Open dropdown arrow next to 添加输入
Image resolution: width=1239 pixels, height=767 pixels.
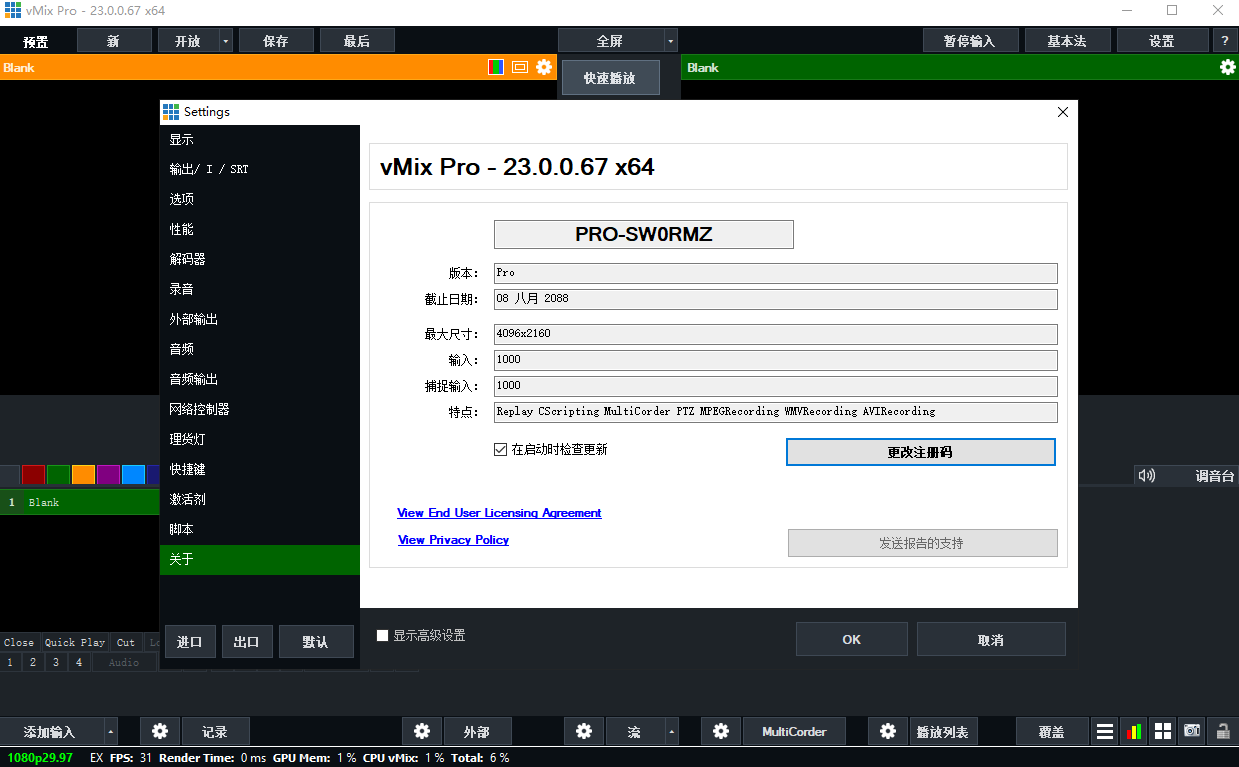(x=110, y=731)
